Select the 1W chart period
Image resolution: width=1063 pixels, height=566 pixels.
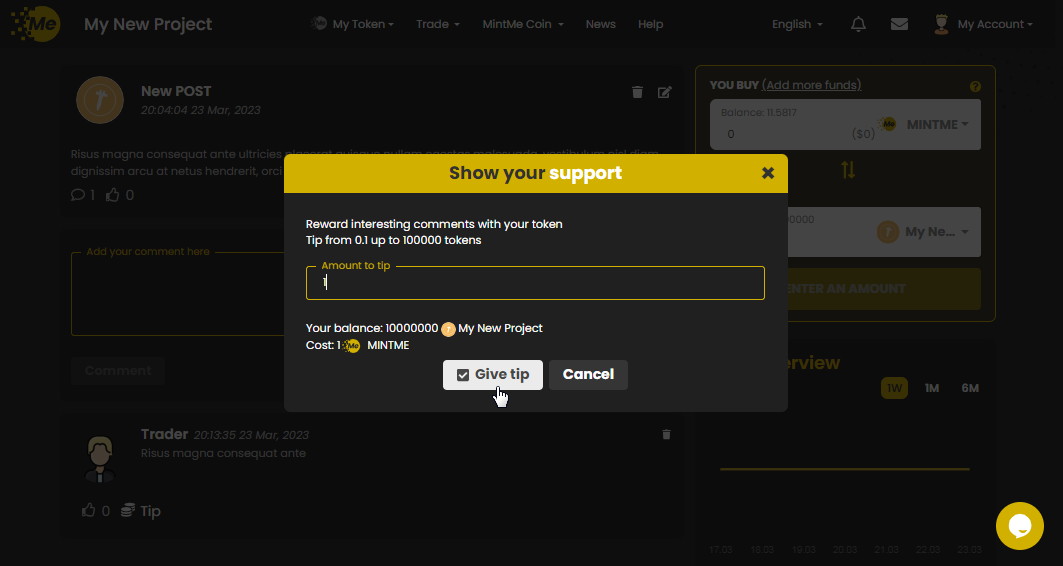tap(894, 388)
